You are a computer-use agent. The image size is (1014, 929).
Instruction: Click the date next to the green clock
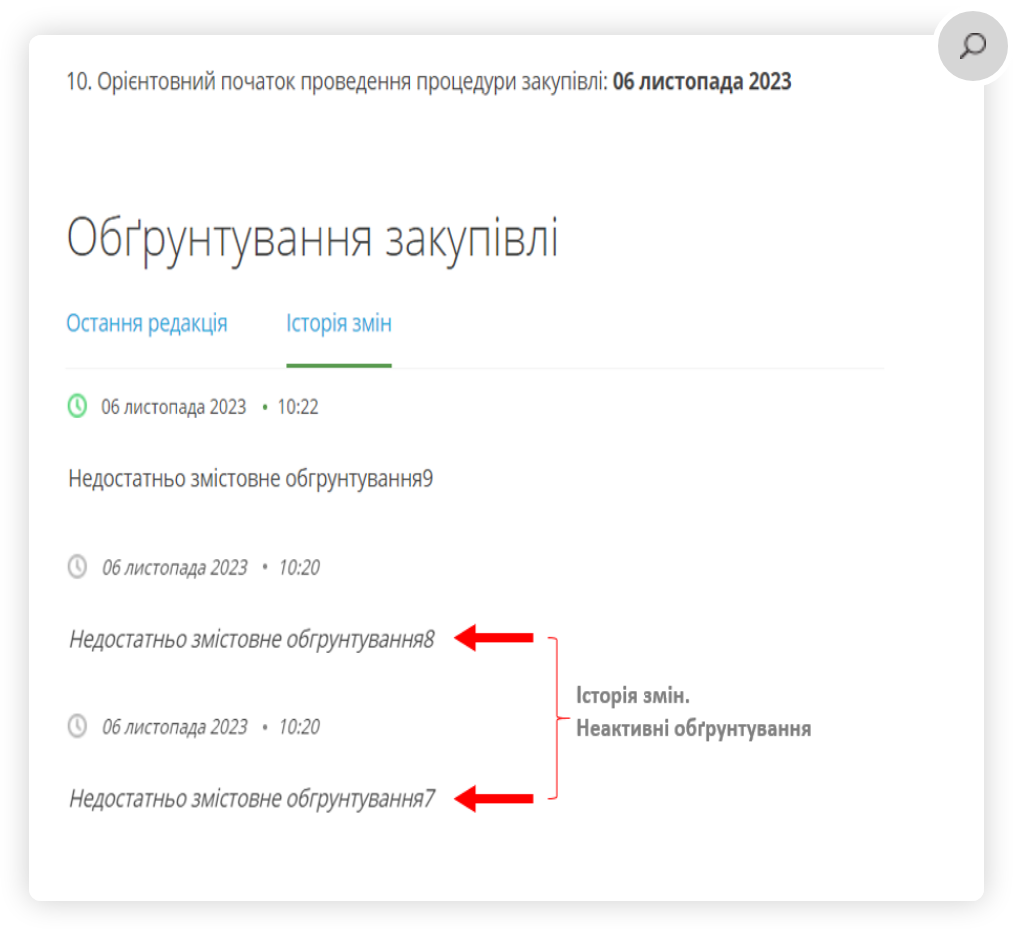[173, 407]
